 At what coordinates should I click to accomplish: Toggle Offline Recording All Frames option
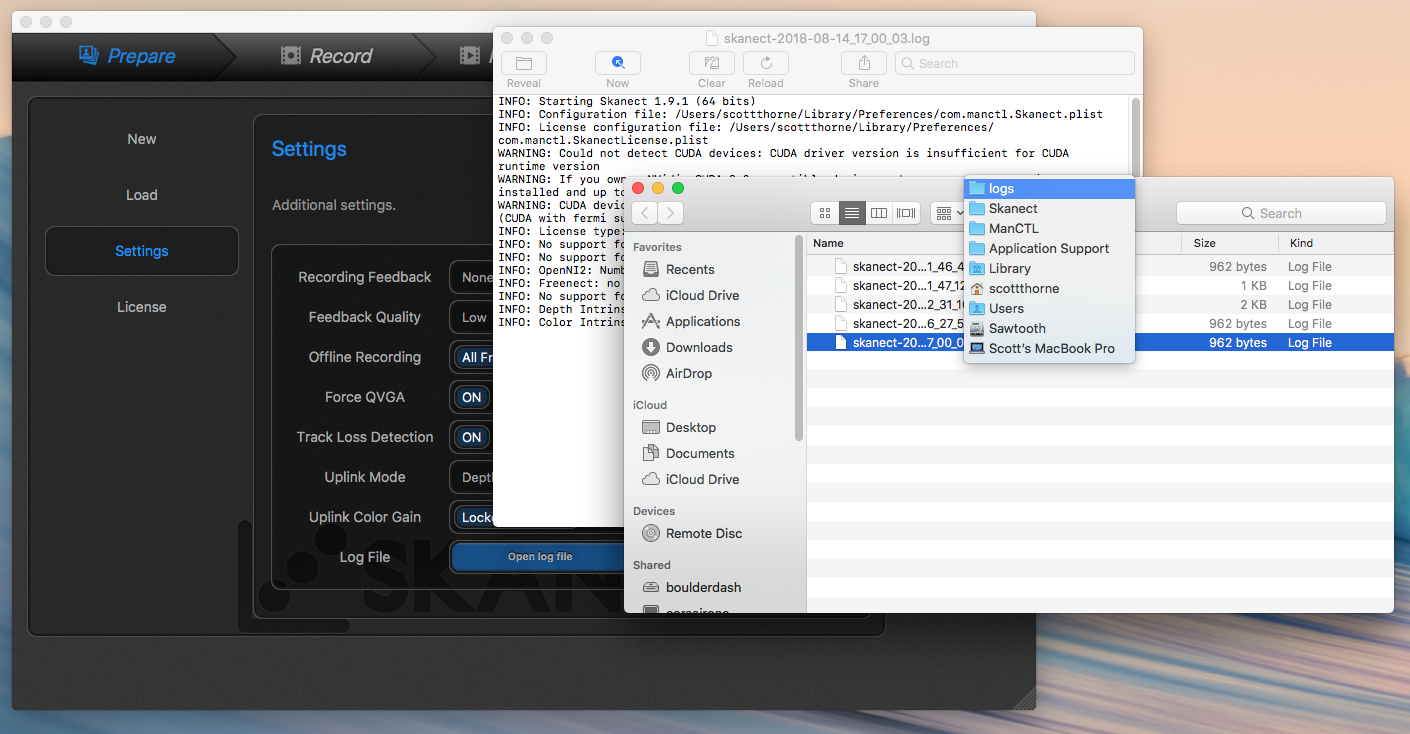pos(473,357)
